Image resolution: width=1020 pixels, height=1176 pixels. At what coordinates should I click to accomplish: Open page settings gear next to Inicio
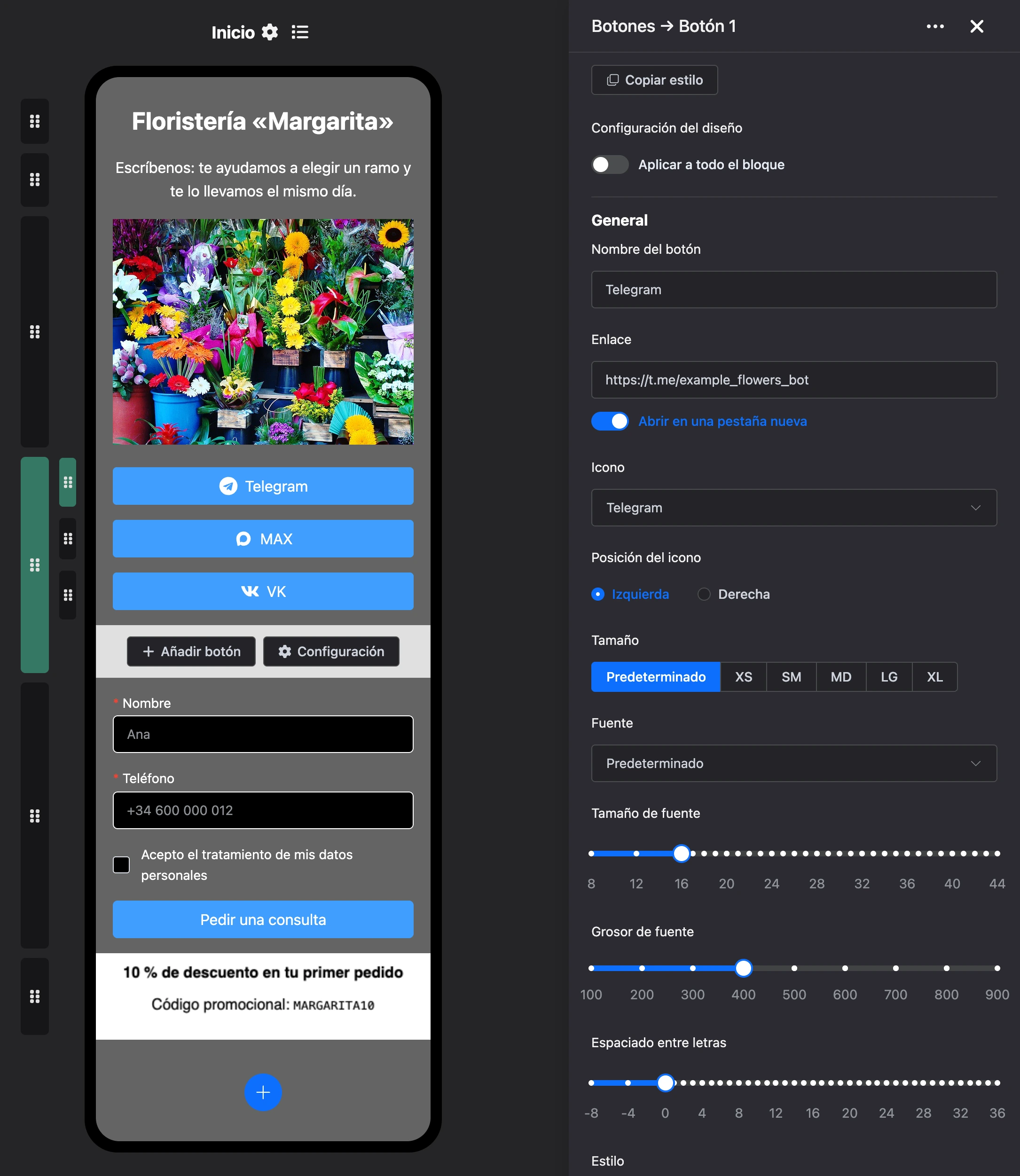pos(270,32)
